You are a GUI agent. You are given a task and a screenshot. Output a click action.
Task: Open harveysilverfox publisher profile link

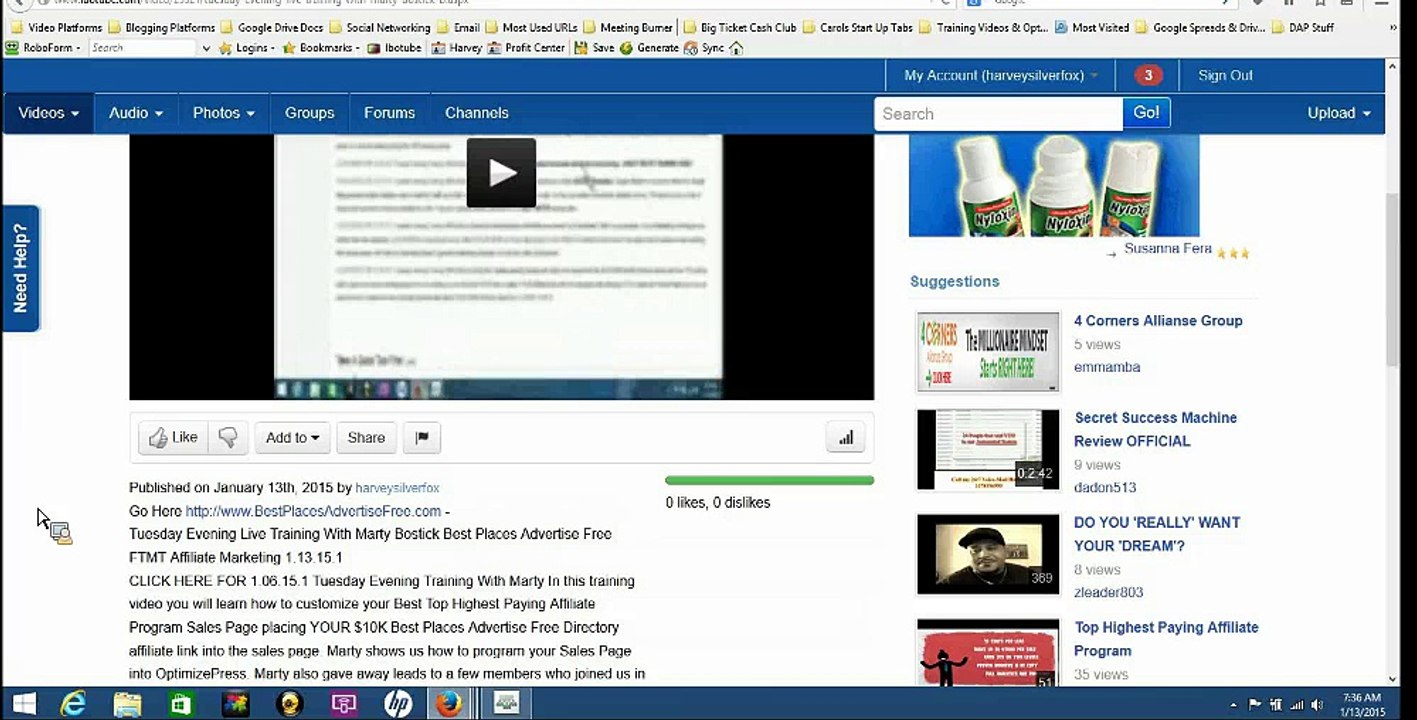pyautogui.click(x=397, y=488)
